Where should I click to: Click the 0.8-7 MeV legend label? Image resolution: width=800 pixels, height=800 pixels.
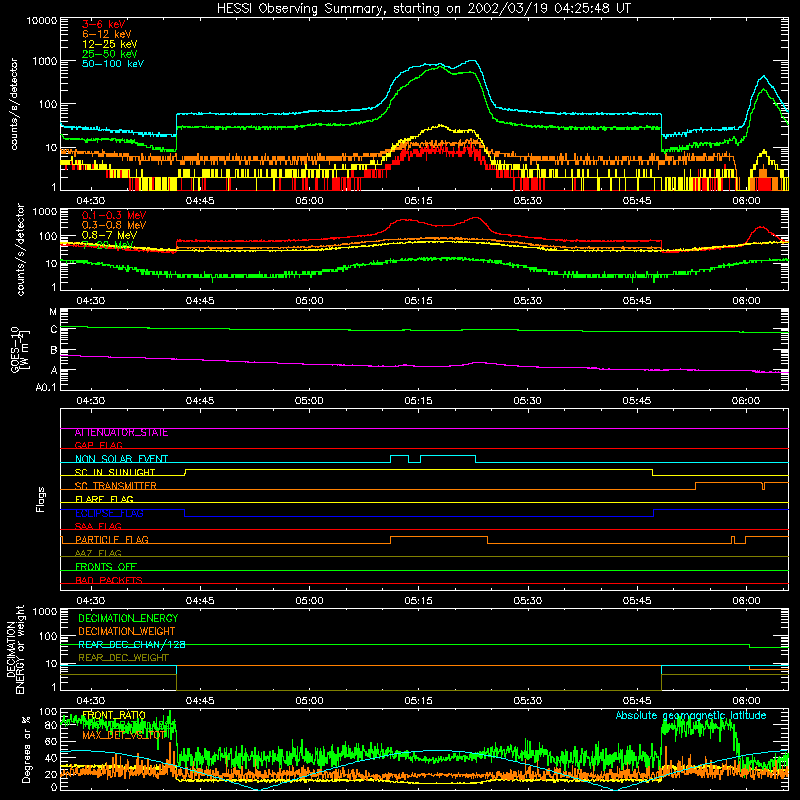(x=109, y=235)
